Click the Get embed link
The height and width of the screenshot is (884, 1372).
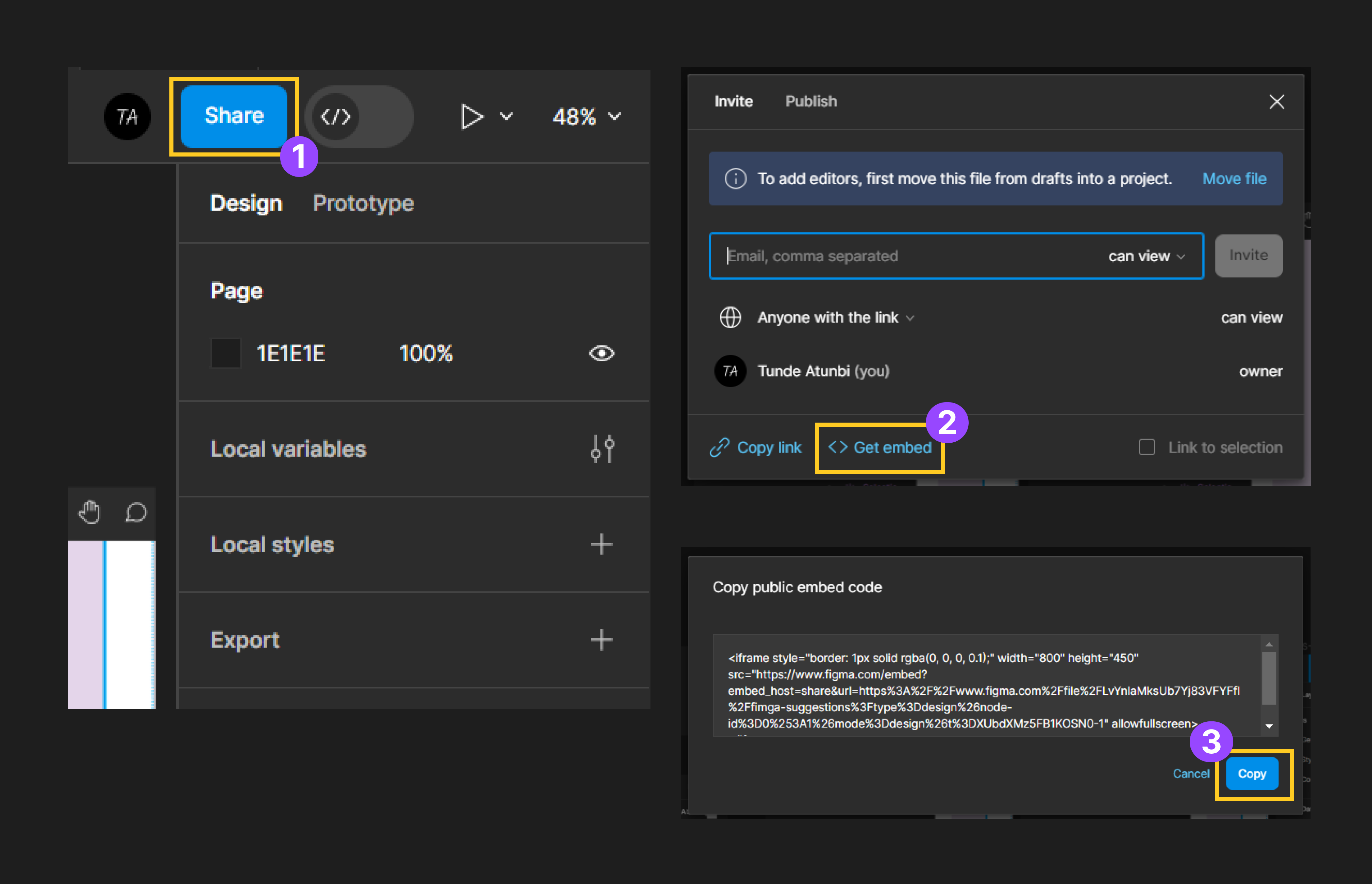pyautogui.click(x=880, y=447)
